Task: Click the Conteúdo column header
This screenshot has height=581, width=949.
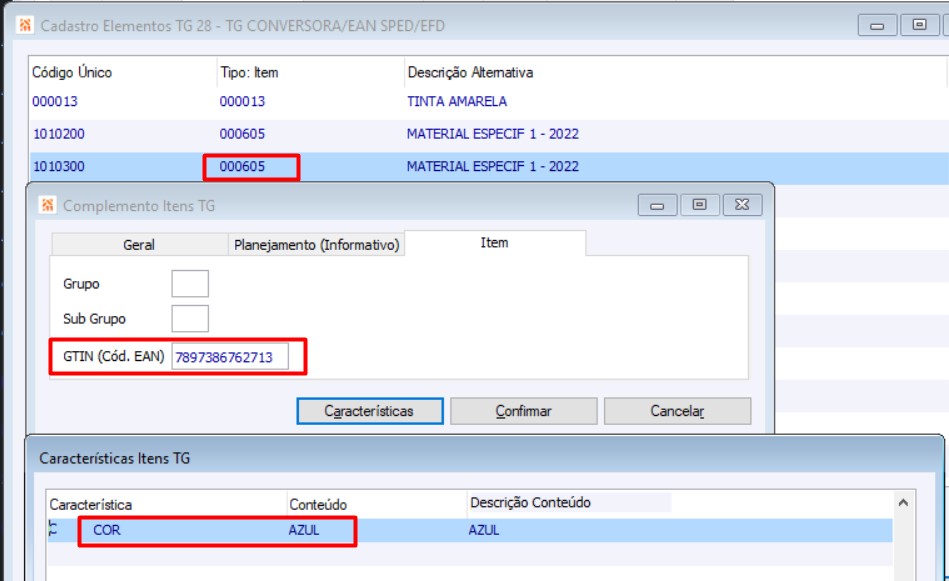Action: (x=318, y=504)
